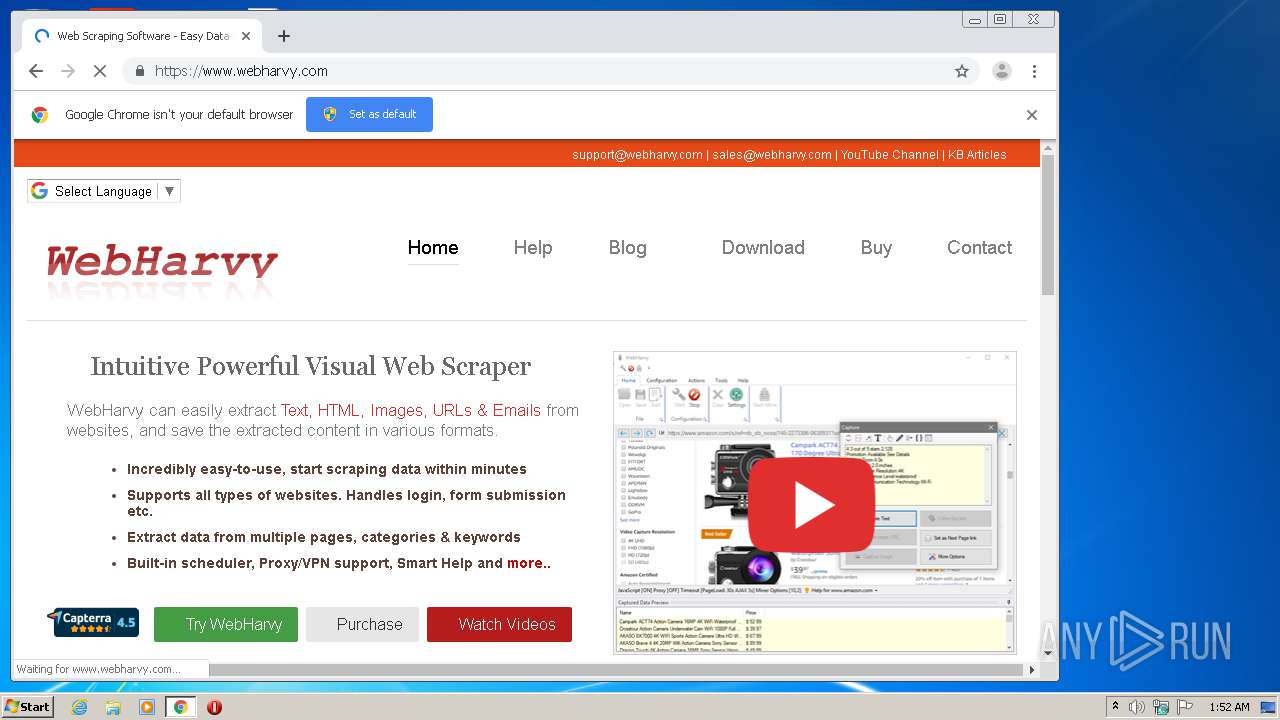The width and height of the screenshot is (1280, 720).
Task: Click the system clock showing 1:52 AM
Action: tap(1229, 707)
